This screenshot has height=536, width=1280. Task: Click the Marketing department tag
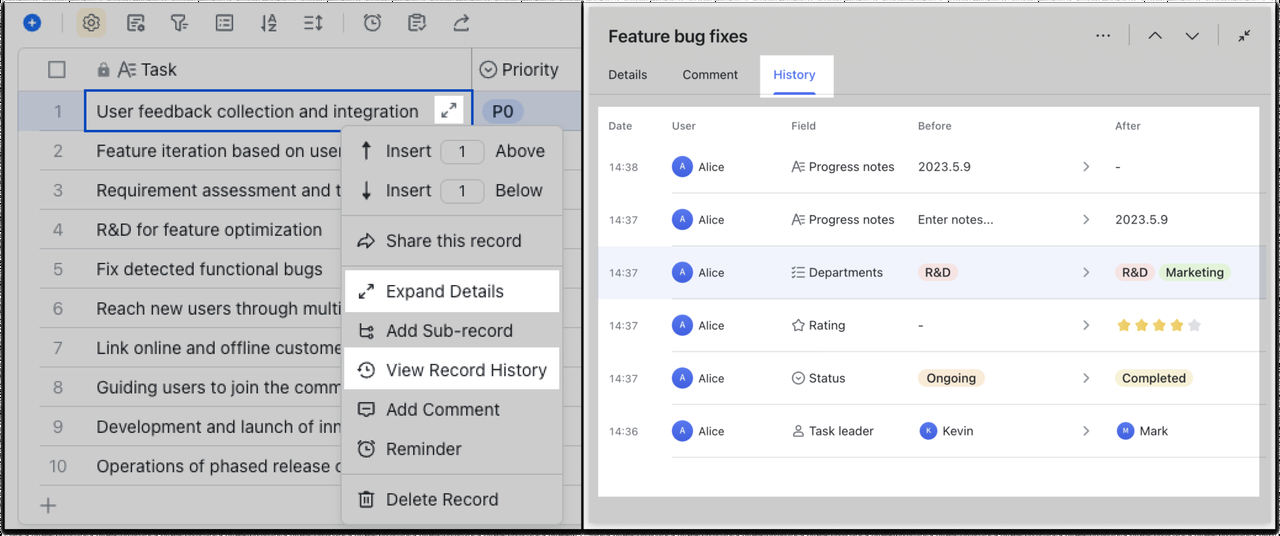(x=1194, y=272)
